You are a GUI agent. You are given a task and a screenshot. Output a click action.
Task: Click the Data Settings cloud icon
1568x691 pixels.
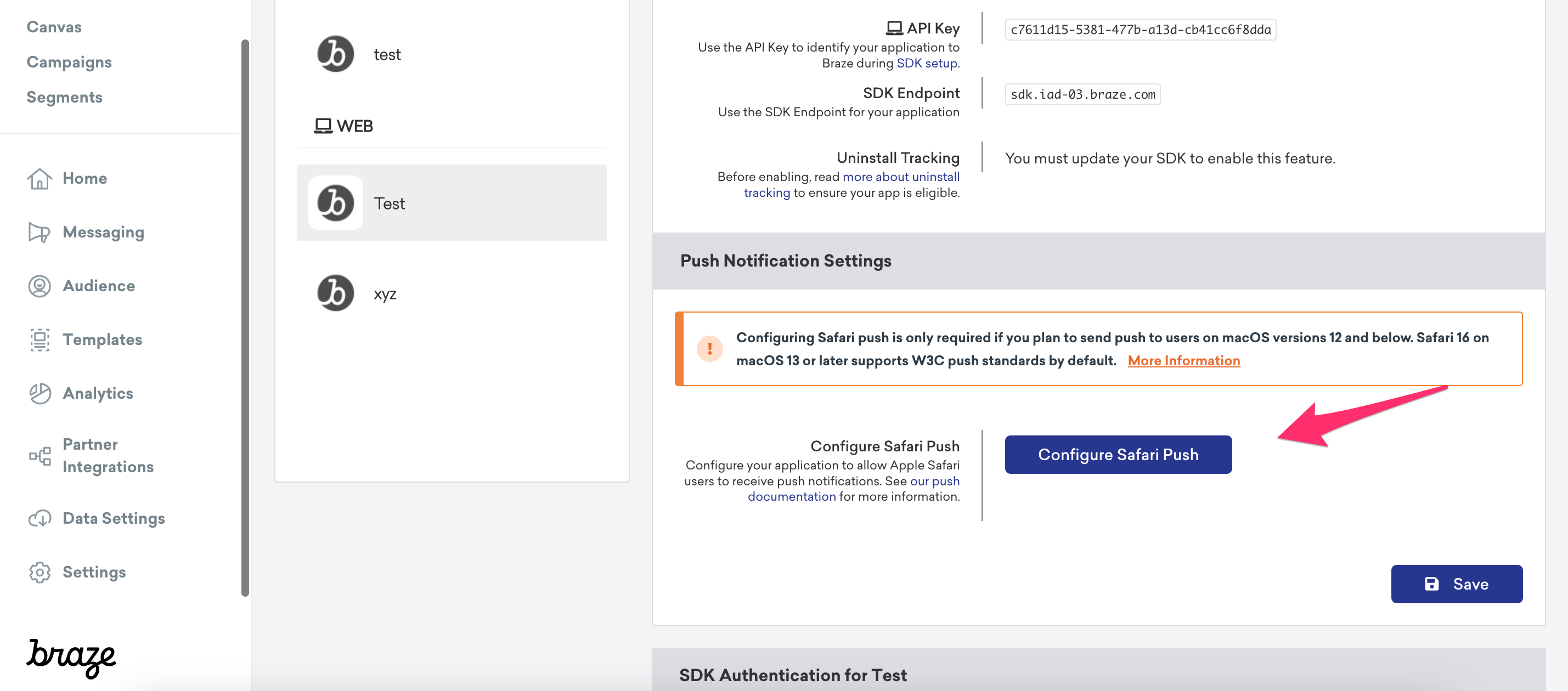tap(39, 518)
